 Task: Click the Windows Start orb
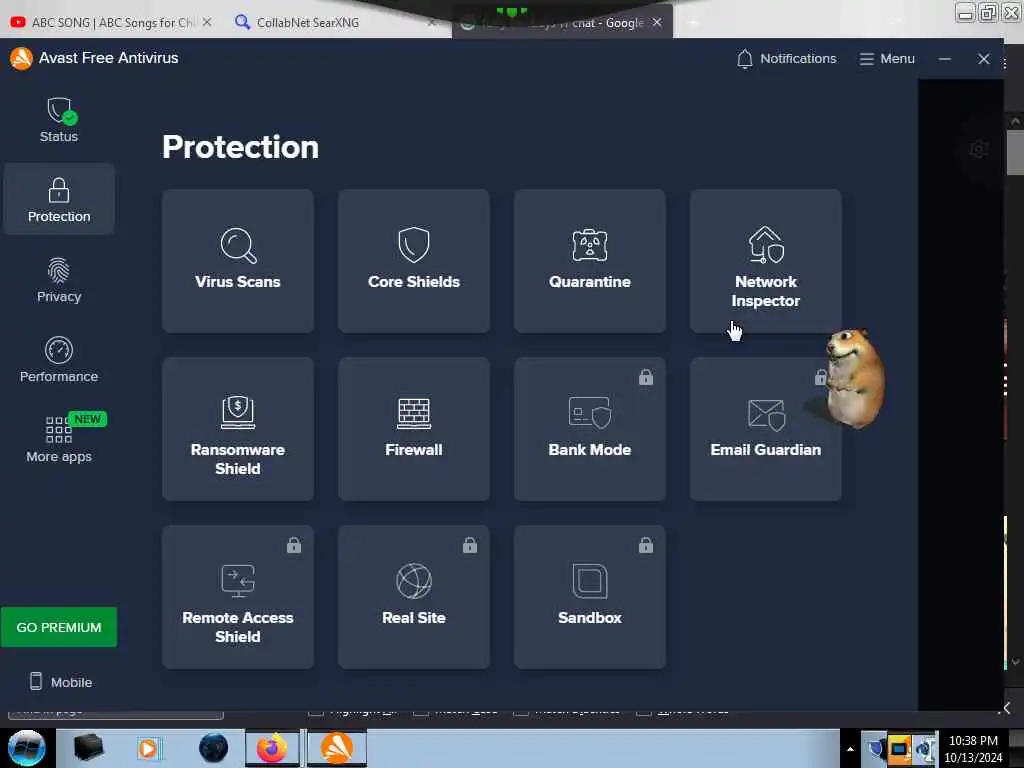pos(27,748)
